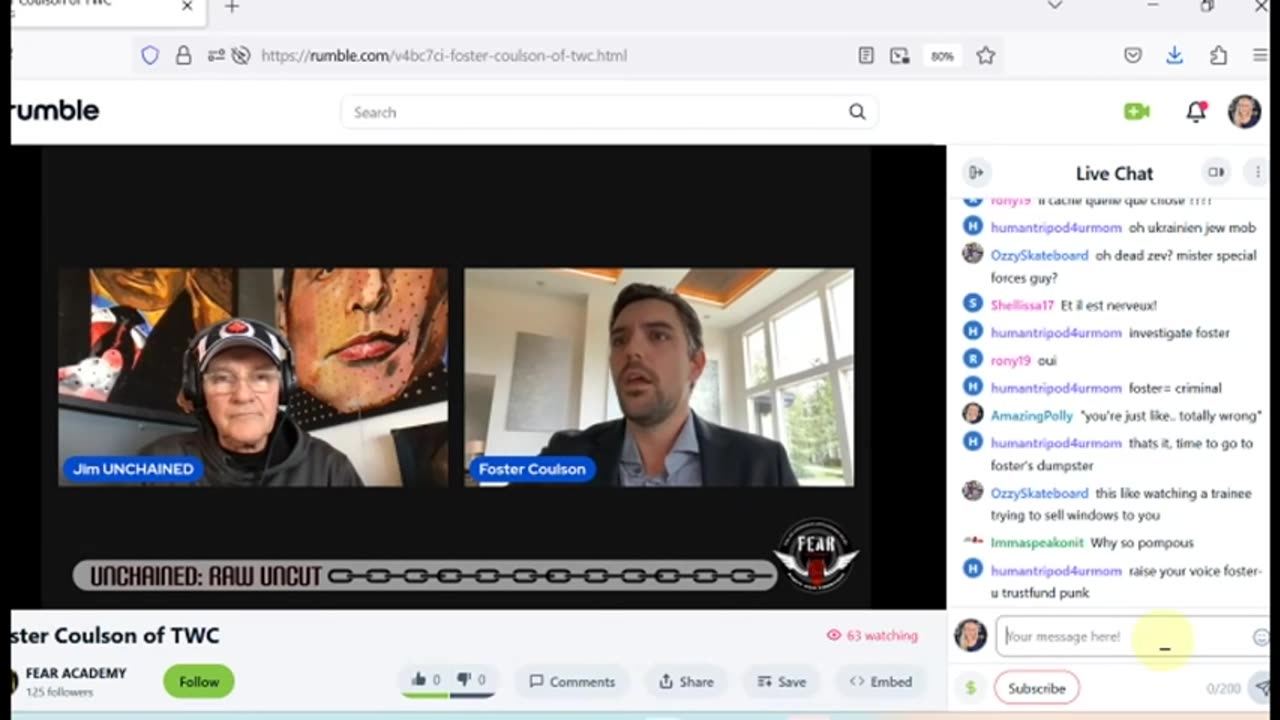1280x720 pixels.
Task: Collapse the Live Chat panel icon
Action: click(x=976, y=172)
